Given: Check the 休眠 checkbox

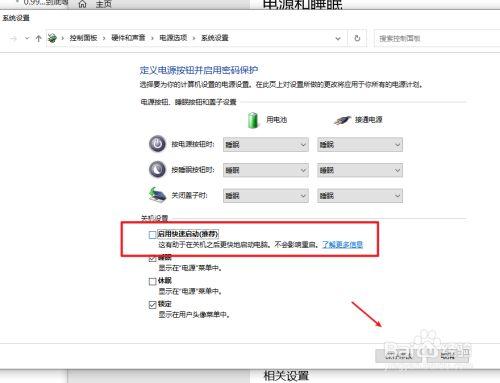Looking at the screenshot, I should pyautogui.click(x=152, y=282).
